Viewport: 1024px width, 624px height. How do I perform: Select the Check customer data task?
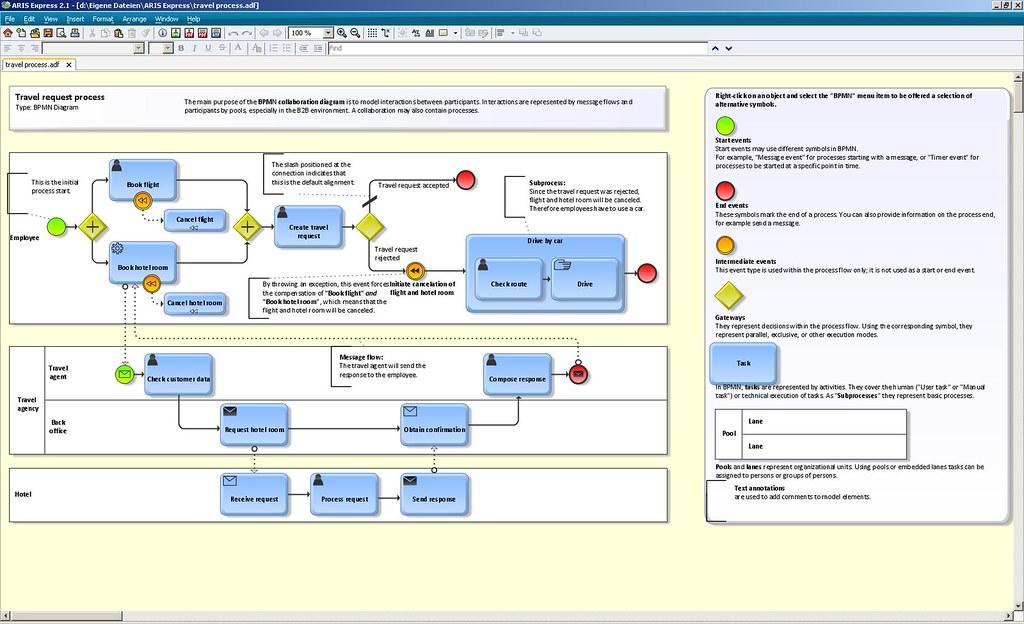click(x=178, y=375)
